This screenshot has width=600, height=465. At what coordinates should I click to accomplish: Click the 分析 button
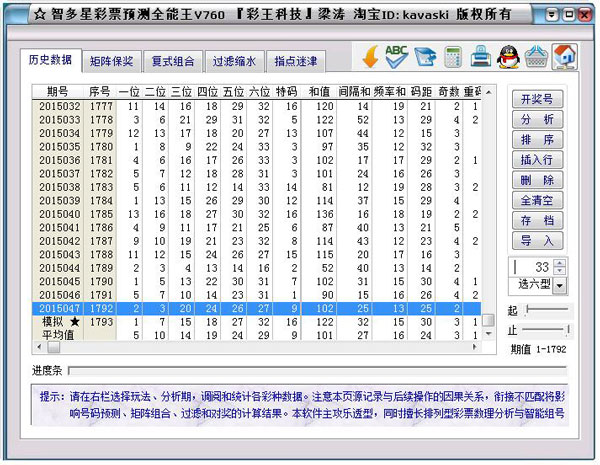(537, 119)
